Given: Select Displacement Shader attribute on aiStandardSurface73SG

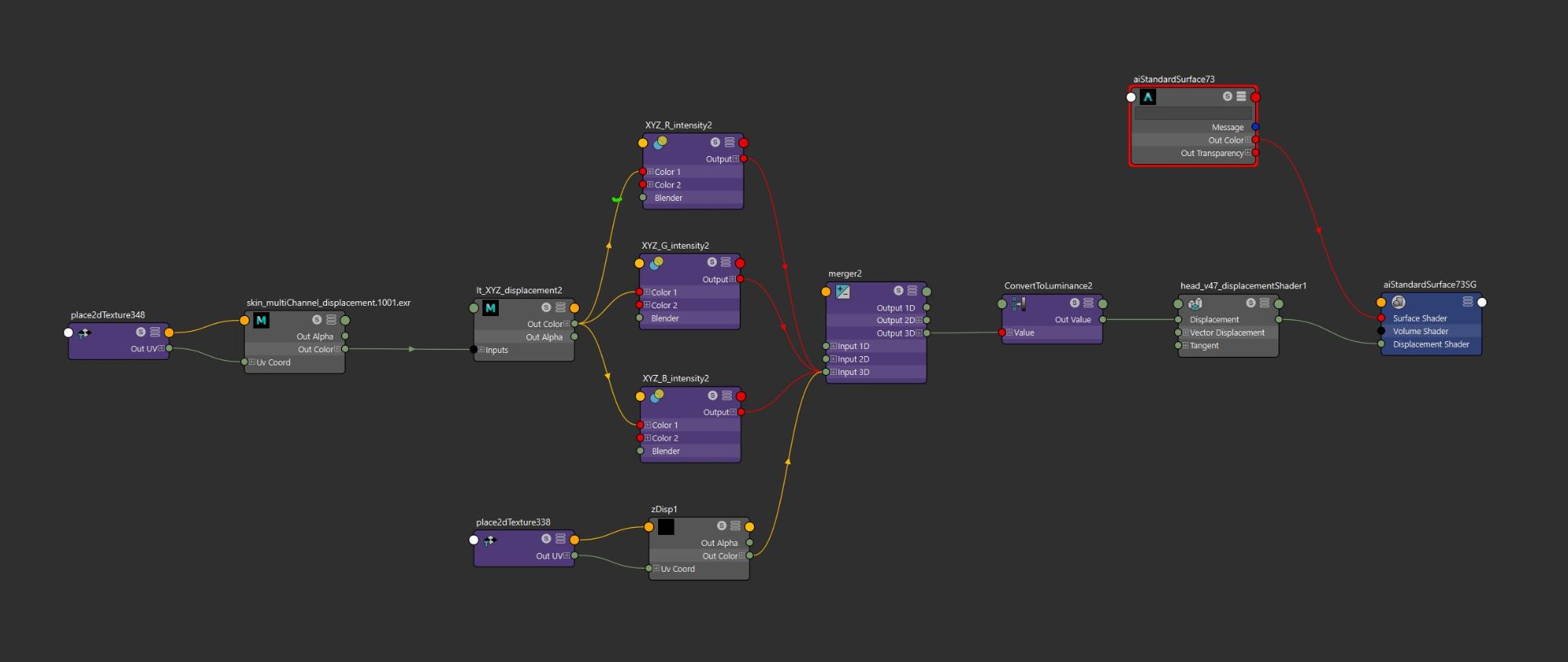Looking at the screenshot, I should [x=1431, y=344].
